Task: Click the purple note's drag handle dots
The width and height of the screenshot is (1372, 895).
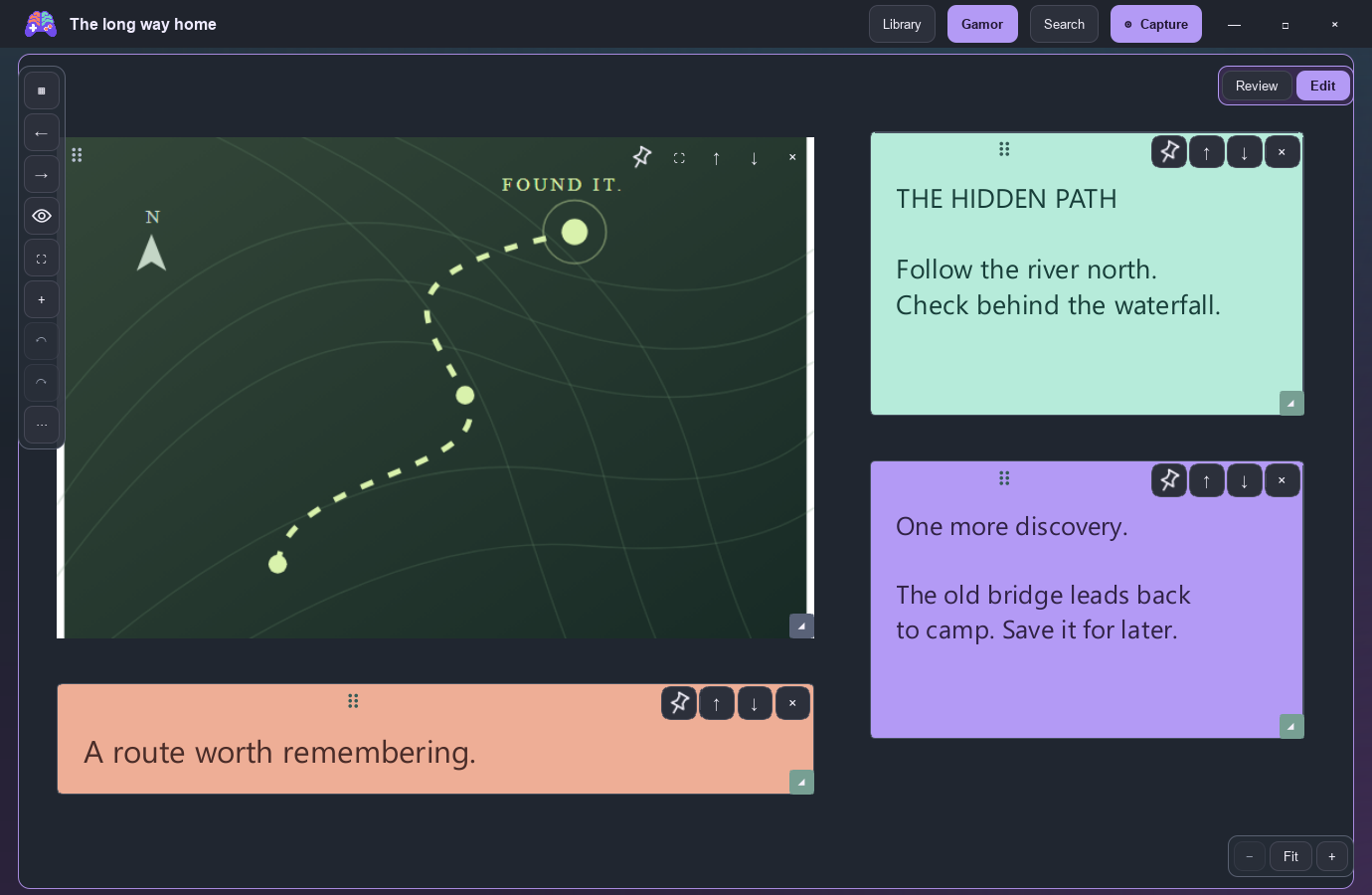Action: [x=1004, y=478]
